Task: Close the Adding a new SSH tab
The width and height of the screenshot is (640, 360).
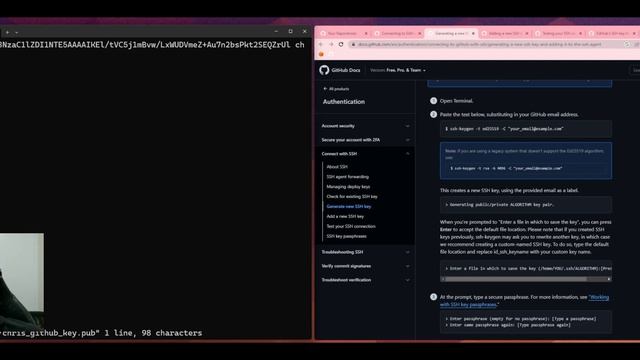Action: pyautogui.click(x=527, y=33)
